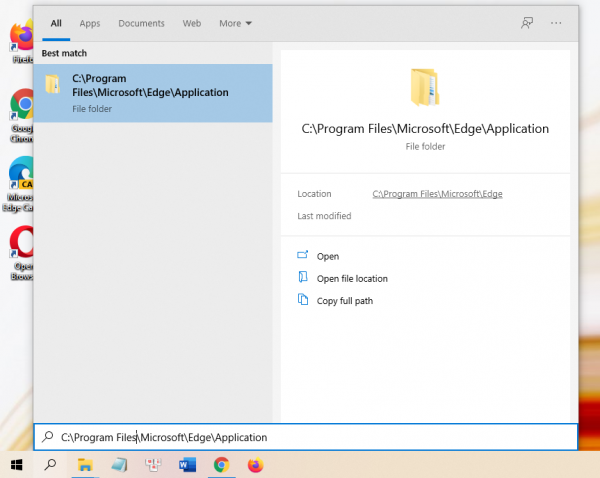Image resolution: width=600 pixels, height=478 pixels.
Task: Open Microsoft Word from taskbar
Action: (188, 465)
